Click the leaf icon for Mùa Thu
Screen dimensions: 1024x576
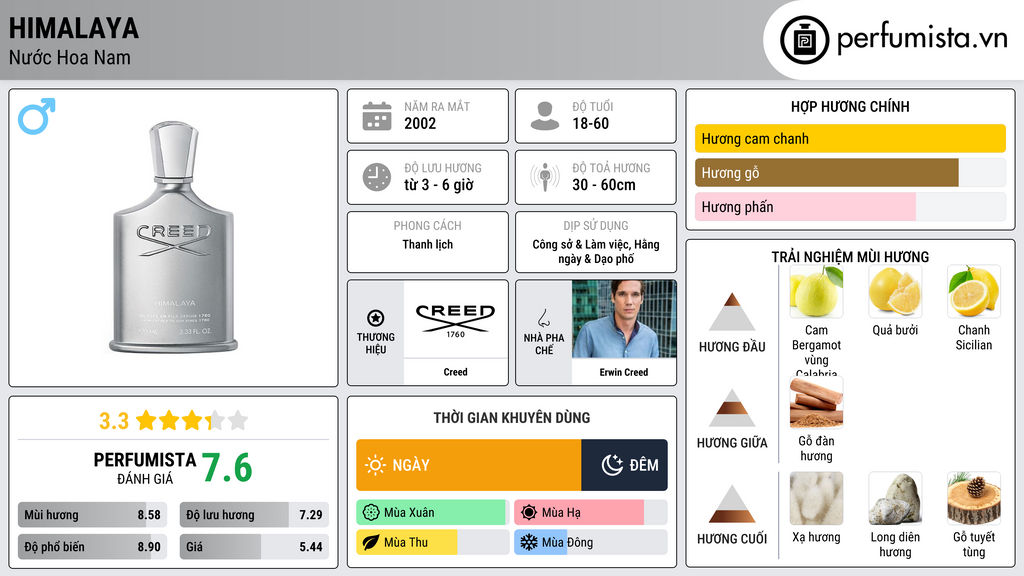[371, 543]
